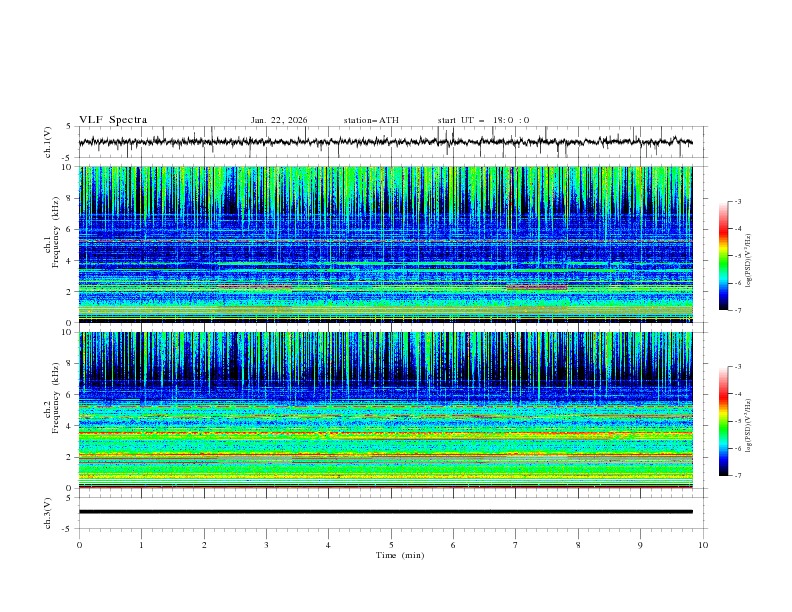Click the "-5" tick on ch.1 colorbar

737,256
